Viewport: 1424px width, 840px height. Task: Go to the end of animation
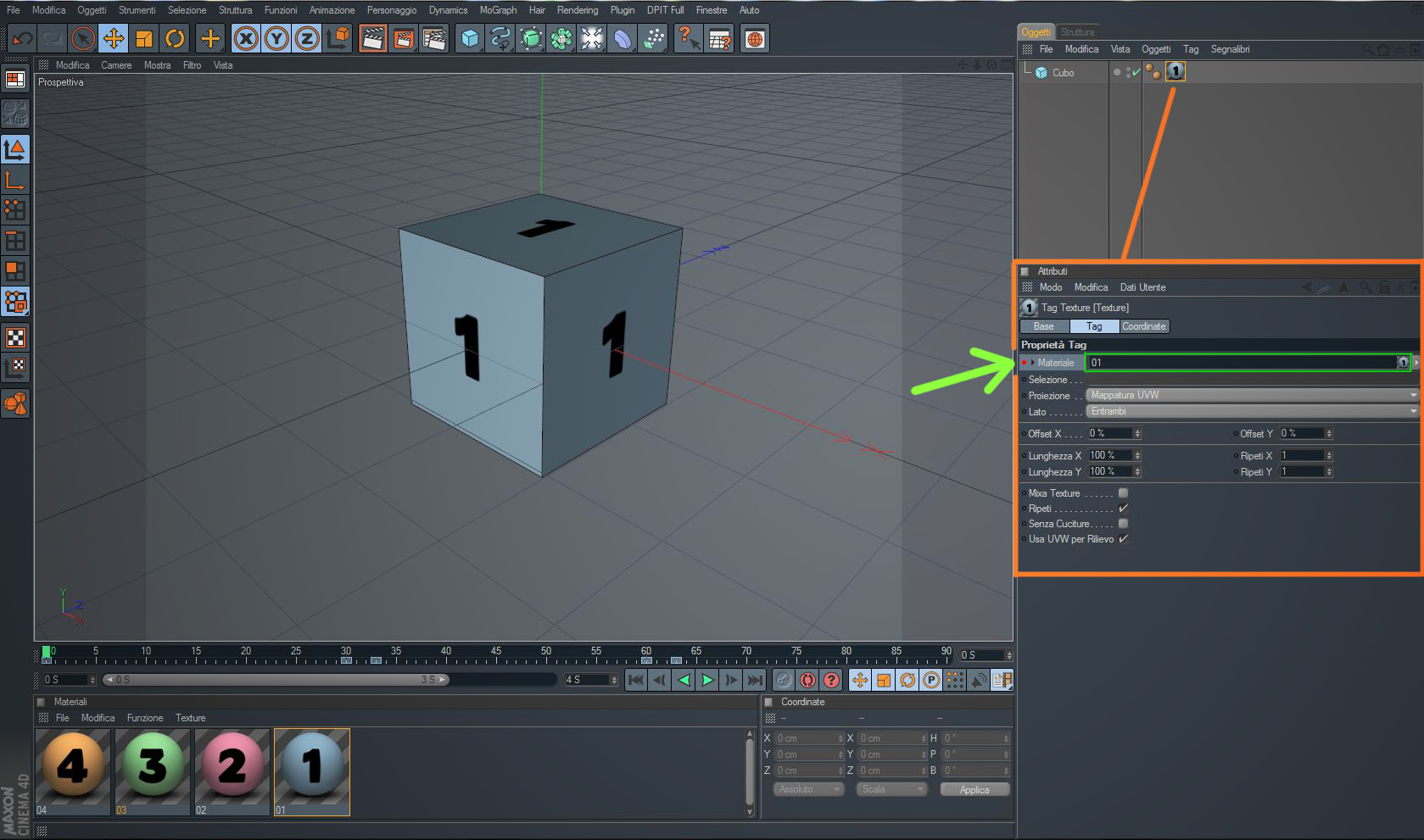(754, 680)
